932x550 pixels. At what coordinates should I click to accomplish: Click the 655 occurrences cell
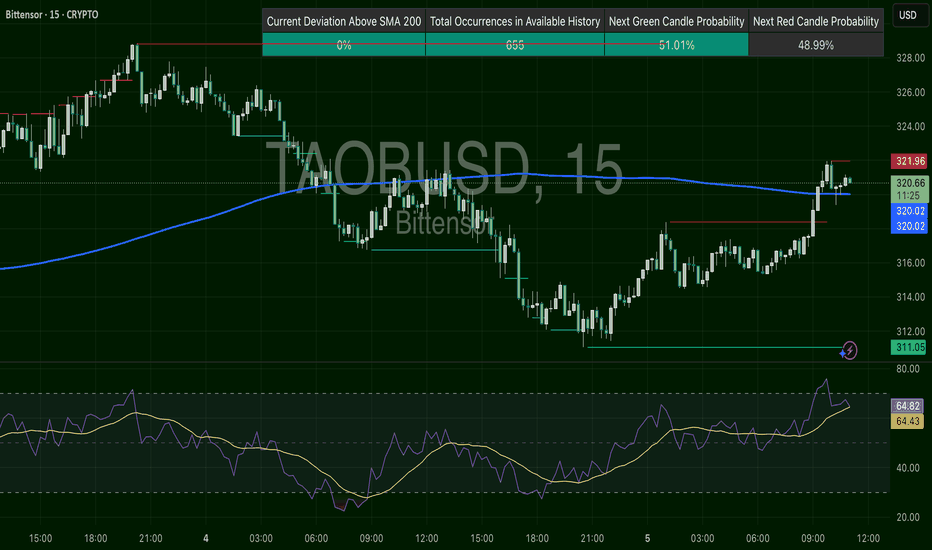[x=515, y=45]
